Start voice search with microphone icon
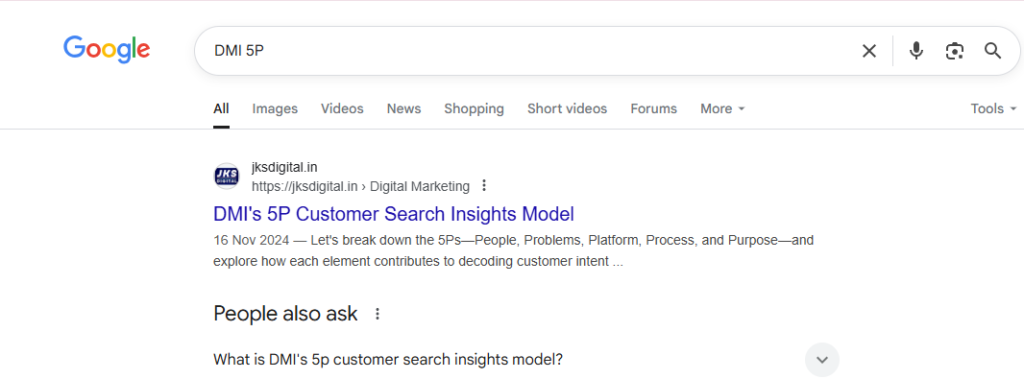The height and width of the screenshot is (379, 1024). click(x=916, y=51)
